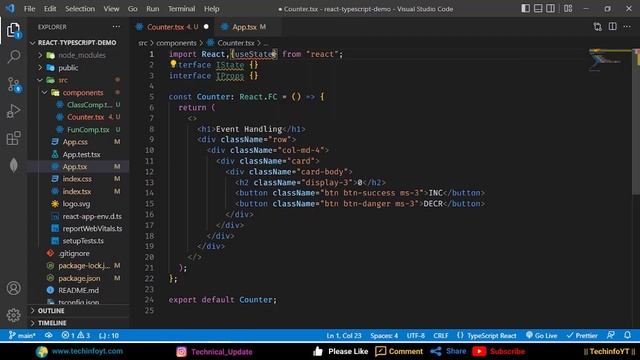Click the Explorer more actions ellipsis
640x360 pixels.
(116, 27)
